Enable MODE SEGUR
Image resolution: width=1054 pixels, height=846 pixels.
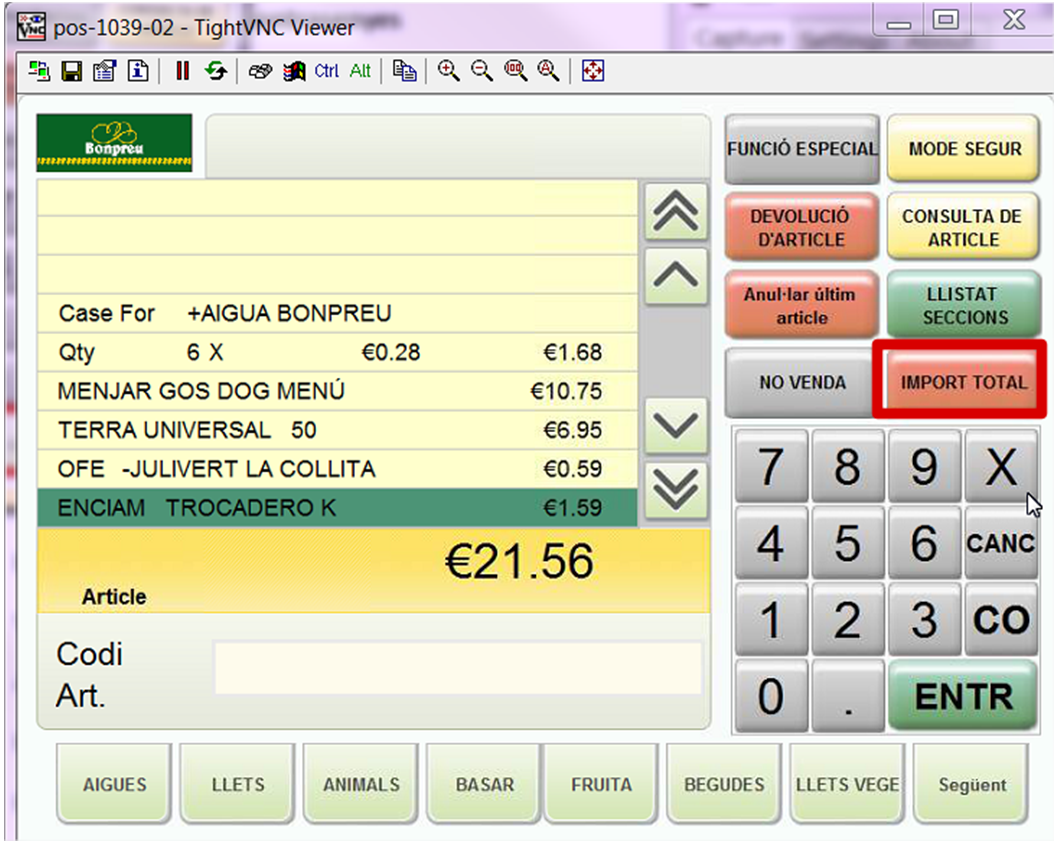point(964,149)
